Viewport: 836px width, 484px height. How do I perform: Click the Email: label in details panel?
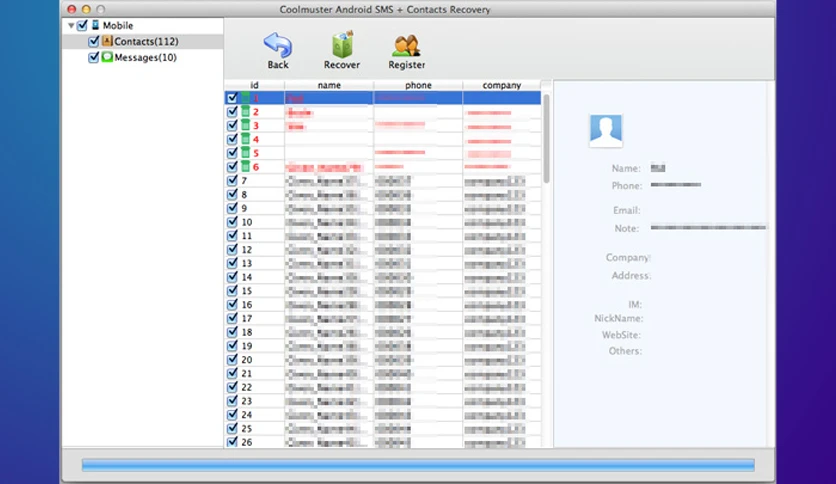tap(626, 210)
